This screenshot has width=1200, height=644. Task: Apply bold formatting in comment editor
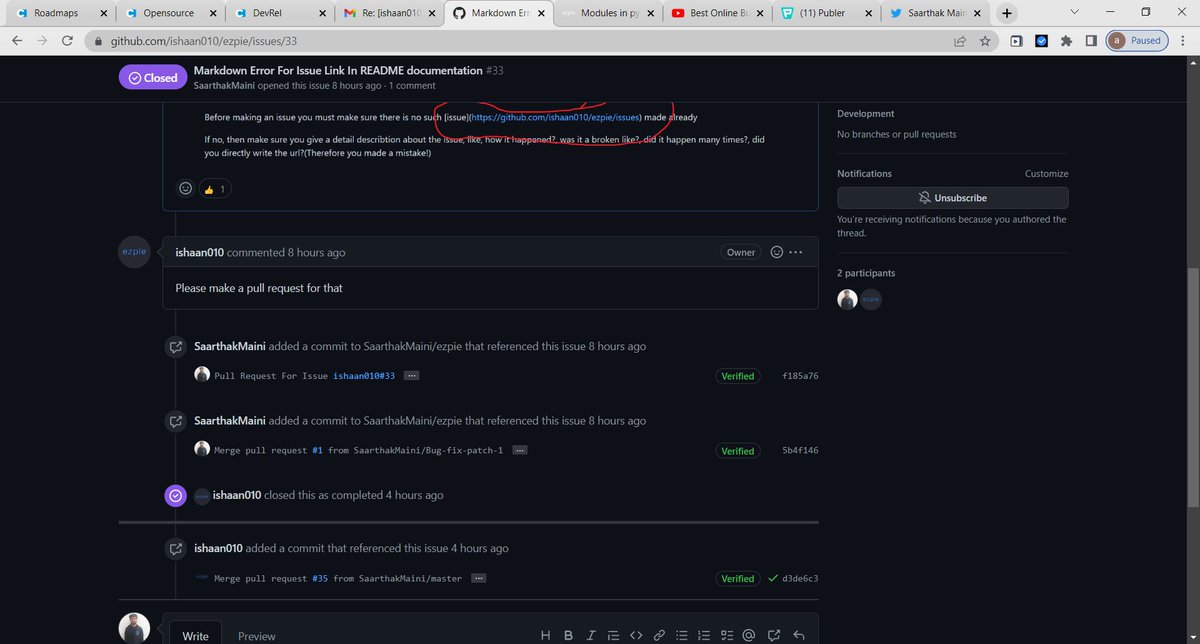[x=568, y=635]
